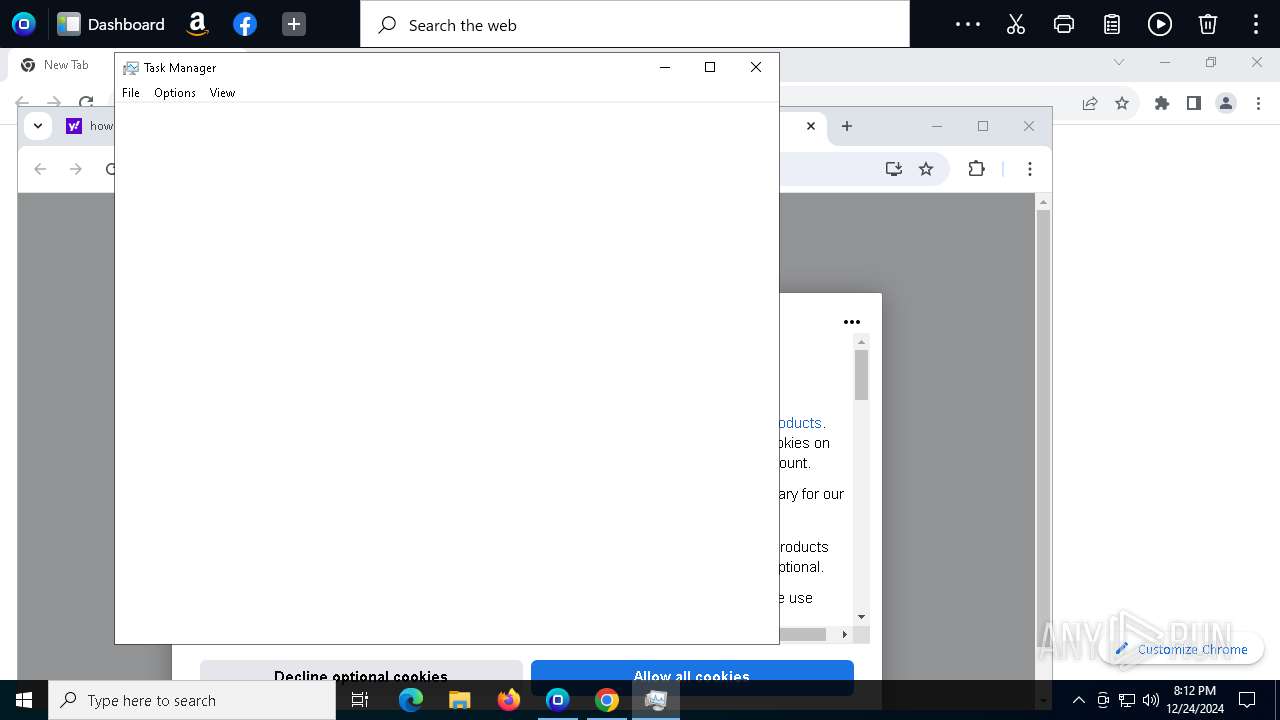The width and height of the screenshot is (1280, 720).
Task: Go forward in the Chrome window
Action: coord(76,169)
